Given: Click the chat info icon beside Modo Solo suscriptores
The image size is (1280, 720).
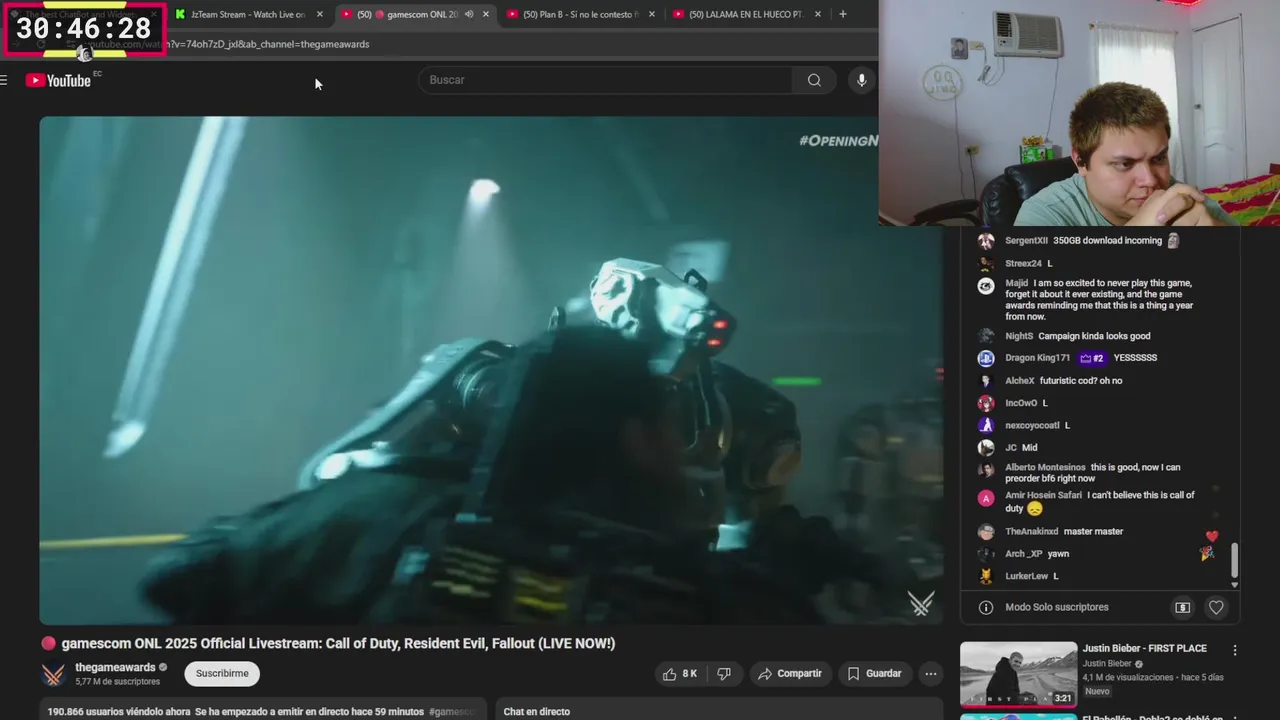Looking at the screenshot, I should pyautogui.click(x=985, y=607).
